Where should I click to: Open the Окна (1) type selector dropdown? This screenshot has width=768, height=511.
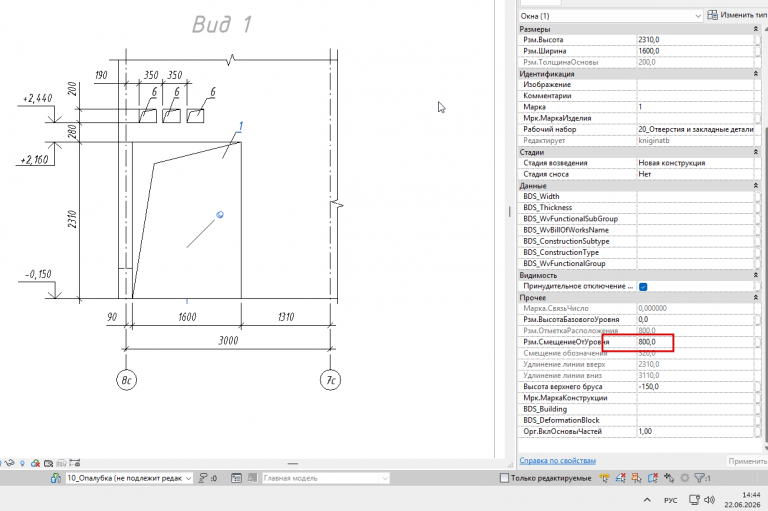(611, 16)
